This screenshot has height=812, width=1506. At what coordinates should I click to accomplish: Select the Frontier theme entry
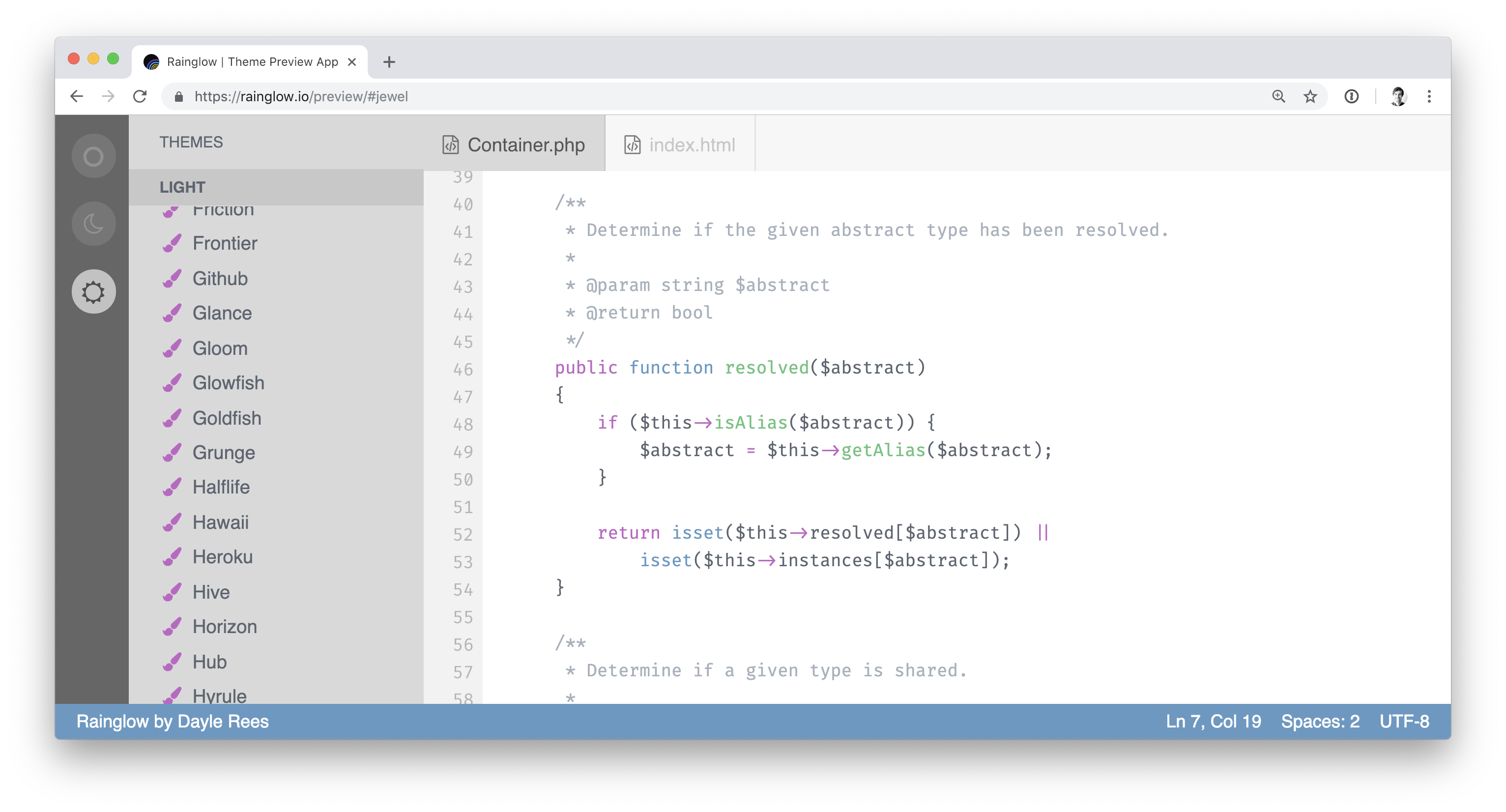click(x=225, y=243)
